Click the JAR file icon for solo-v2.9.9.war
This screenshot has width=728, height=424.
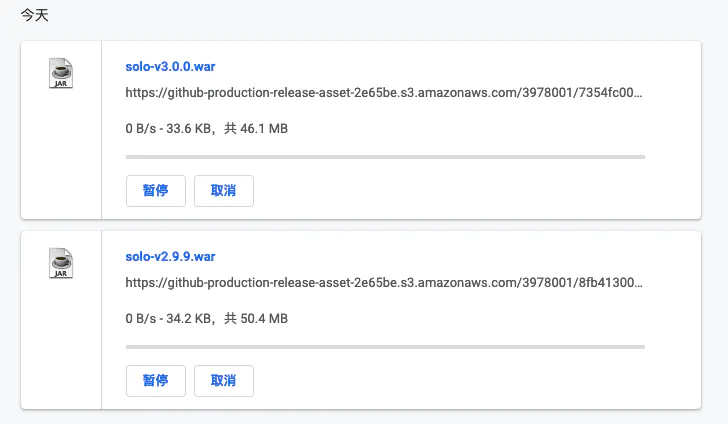click(61, 264)
